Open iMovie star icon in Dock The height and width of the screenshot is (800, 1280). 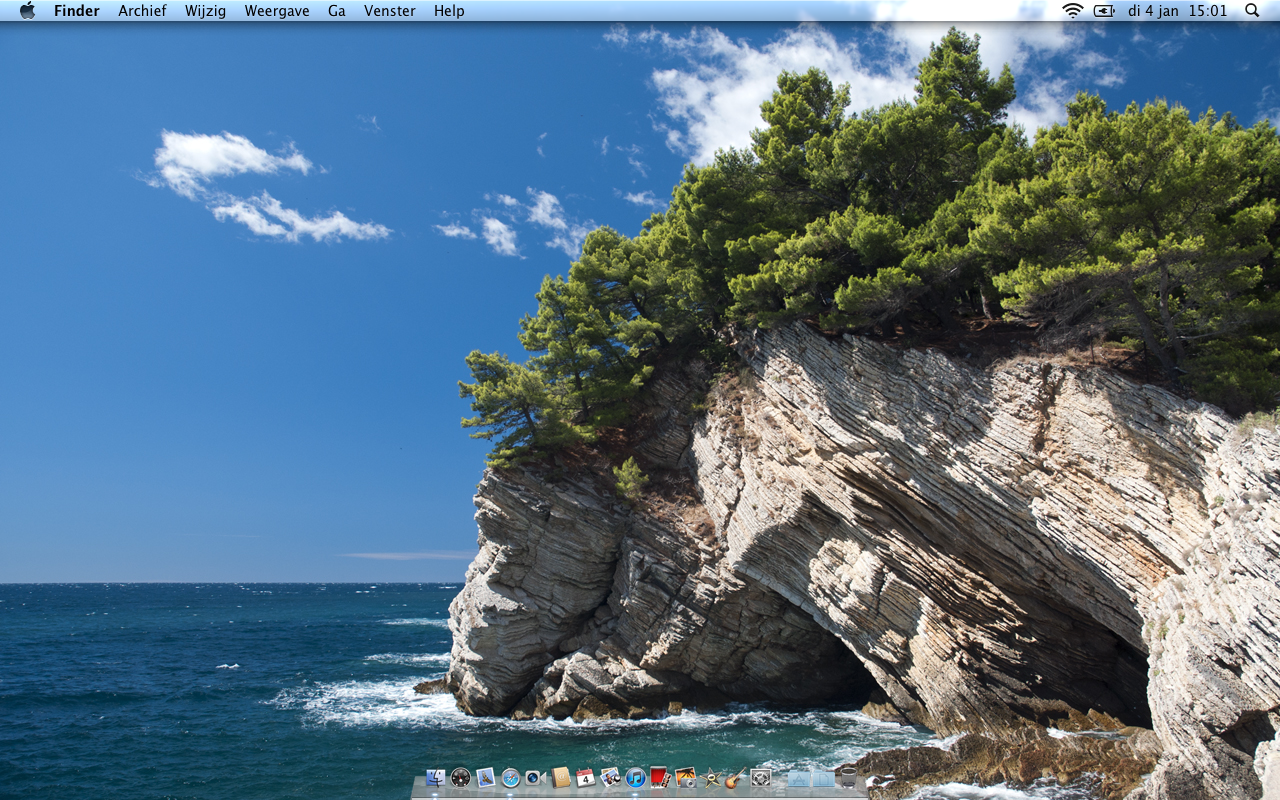pos(711,778)
